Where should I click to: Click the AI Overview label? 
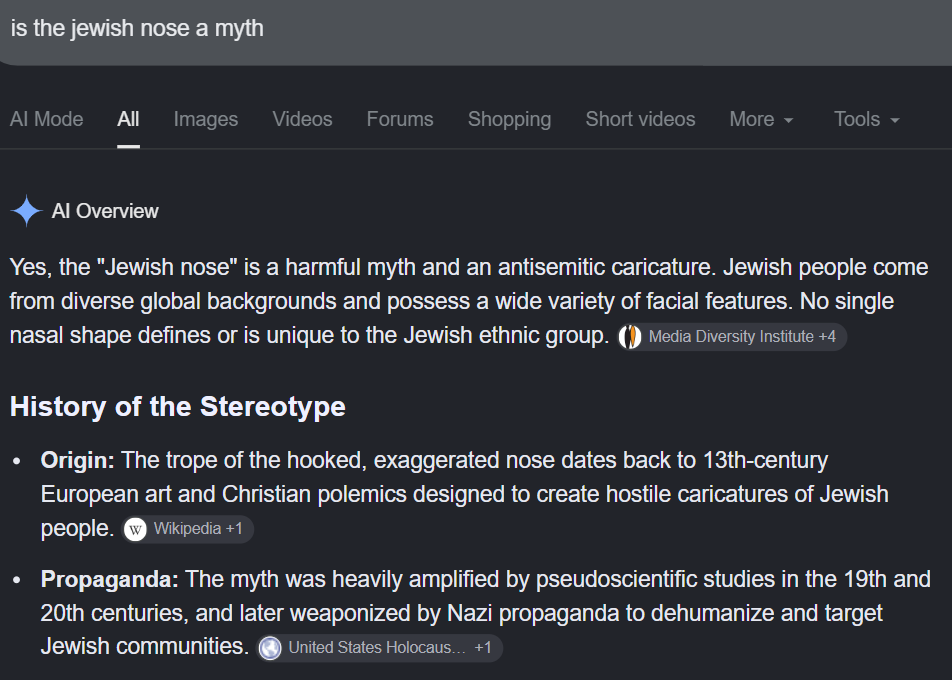pos(105,211)
